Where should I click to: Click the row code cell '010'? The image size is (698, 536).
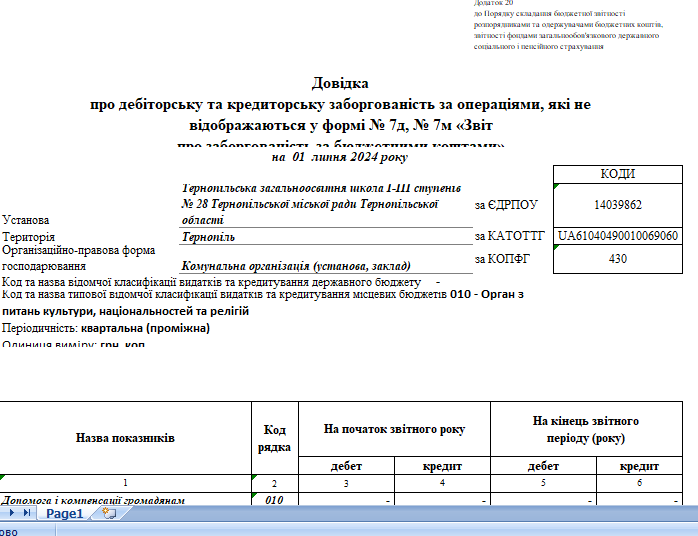pyautogui.click(x=275, y=499)
